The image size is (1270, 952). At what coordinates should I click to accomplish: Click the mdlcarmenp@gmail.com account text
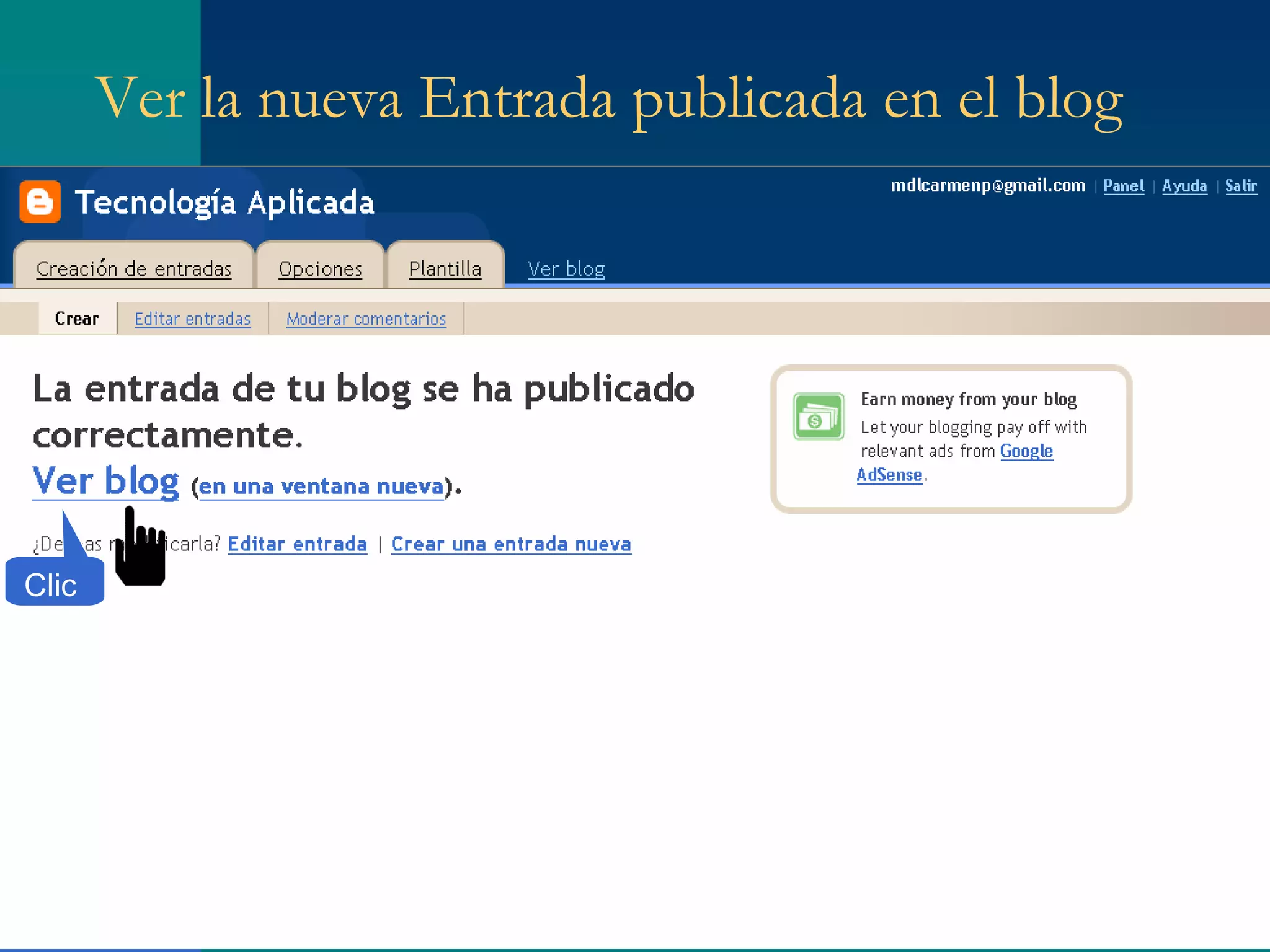pos(988,185)
